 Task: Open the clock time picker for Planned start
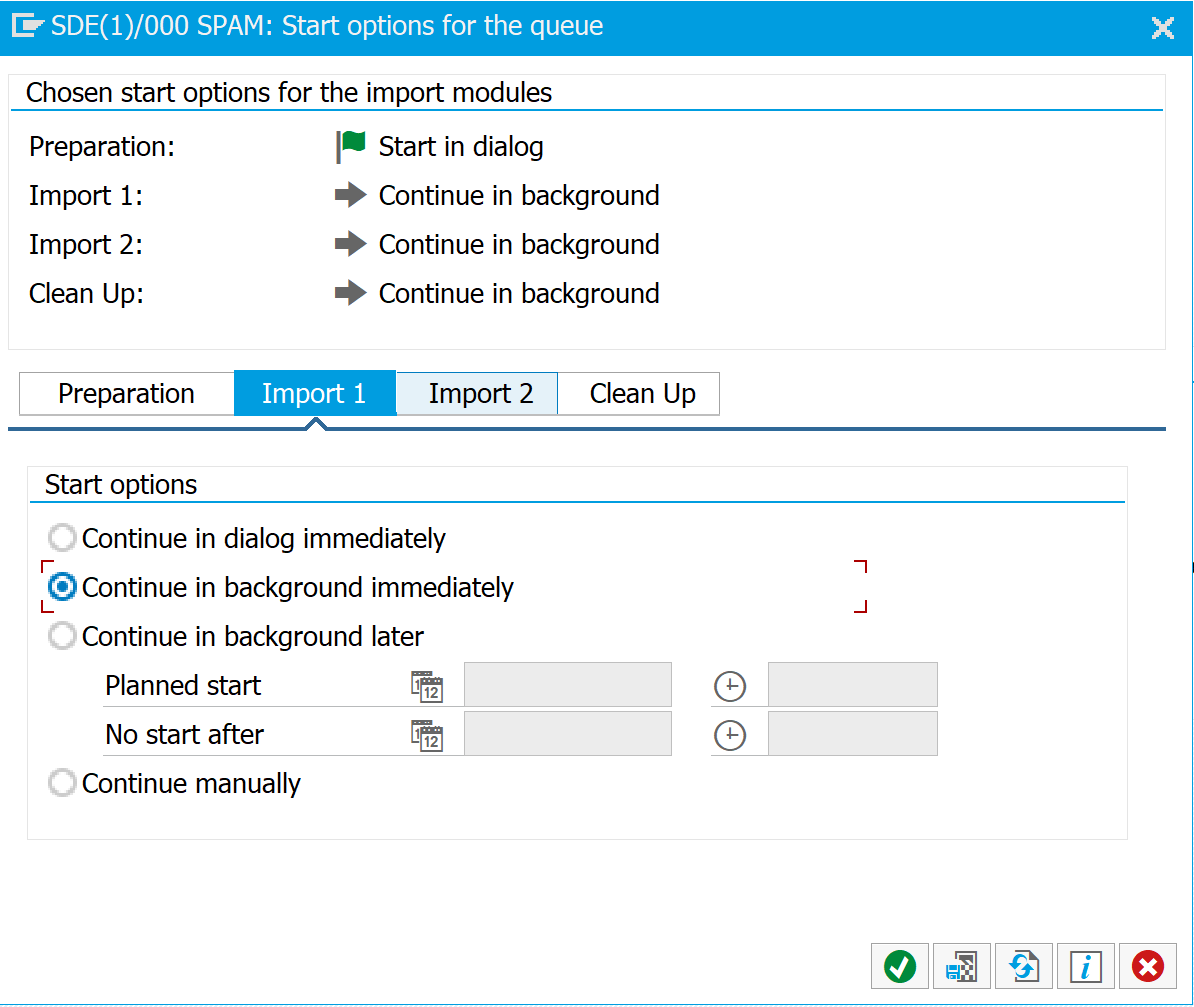pyautogui.click(x=730, y=686)
